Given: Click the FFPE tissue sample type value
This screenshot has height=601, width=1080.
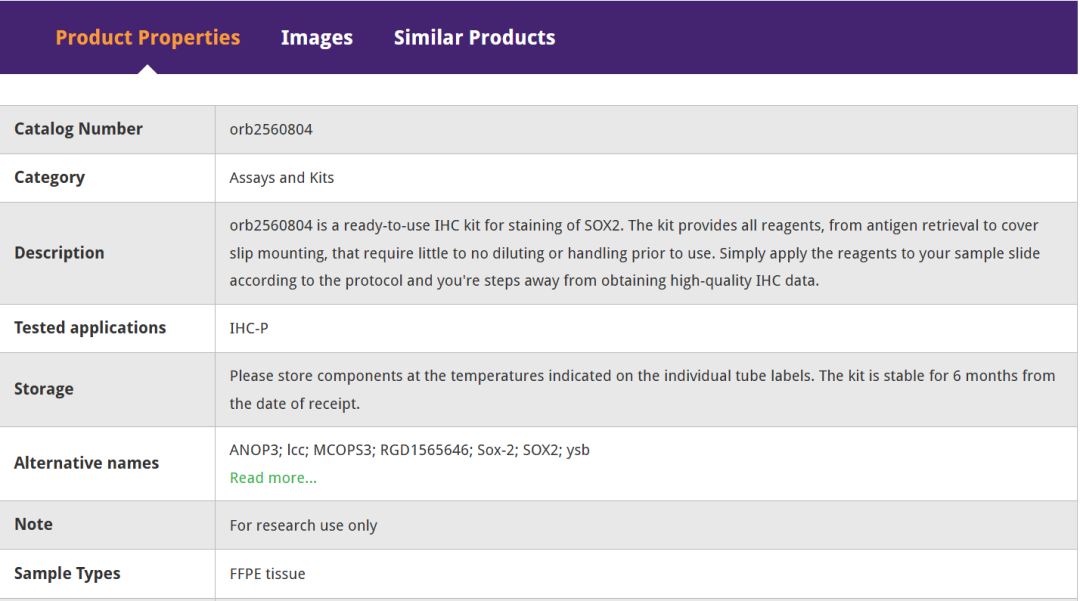Looking at the screenshot, I should pyautogui.click(x=267, y=574).
